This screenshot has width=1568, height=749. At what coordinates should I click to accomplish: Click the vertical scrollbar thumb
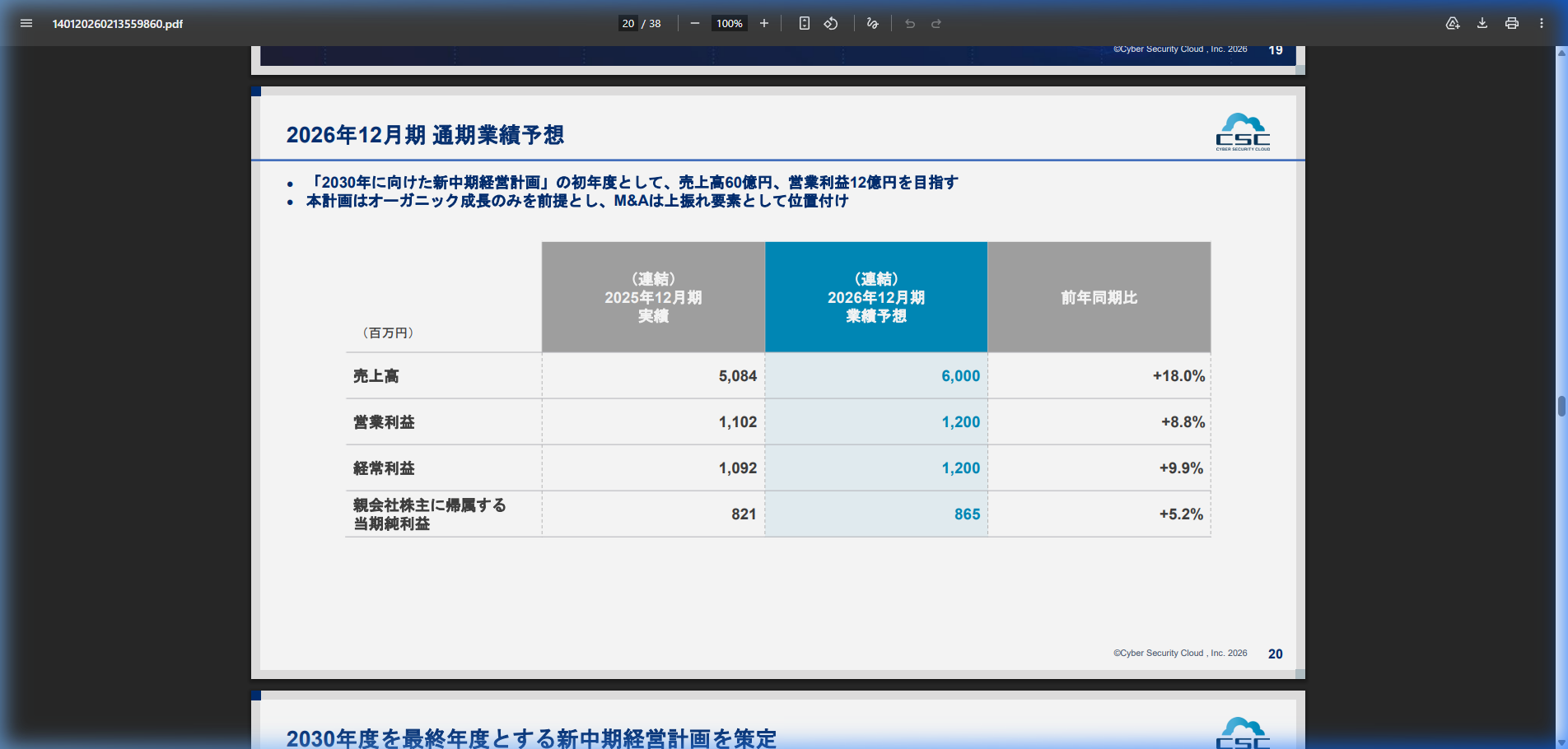(x=1561, y=406)
